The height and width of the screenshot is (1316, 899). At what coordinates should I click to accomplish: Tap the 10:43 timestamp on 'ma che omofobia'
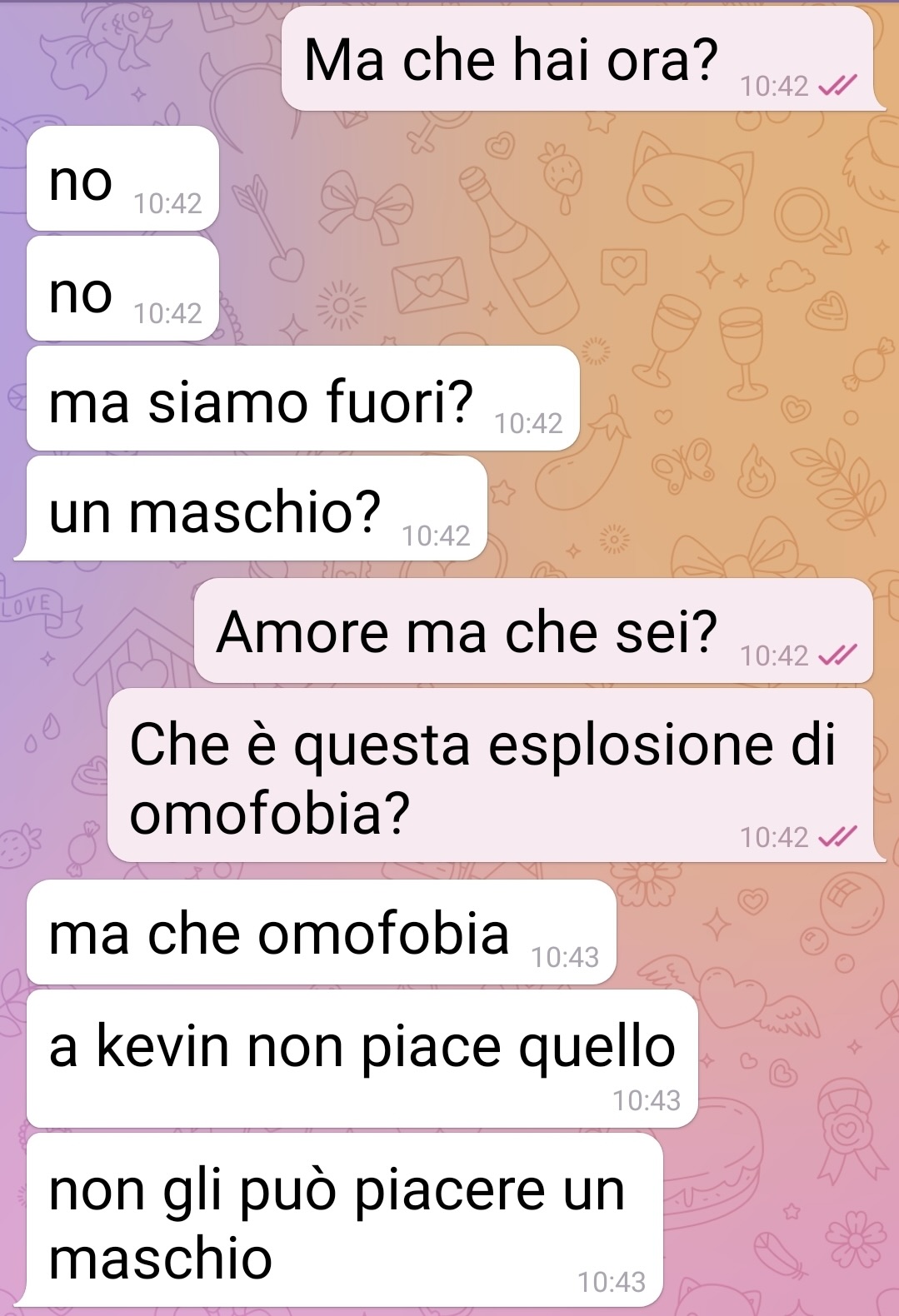(565, 958)
